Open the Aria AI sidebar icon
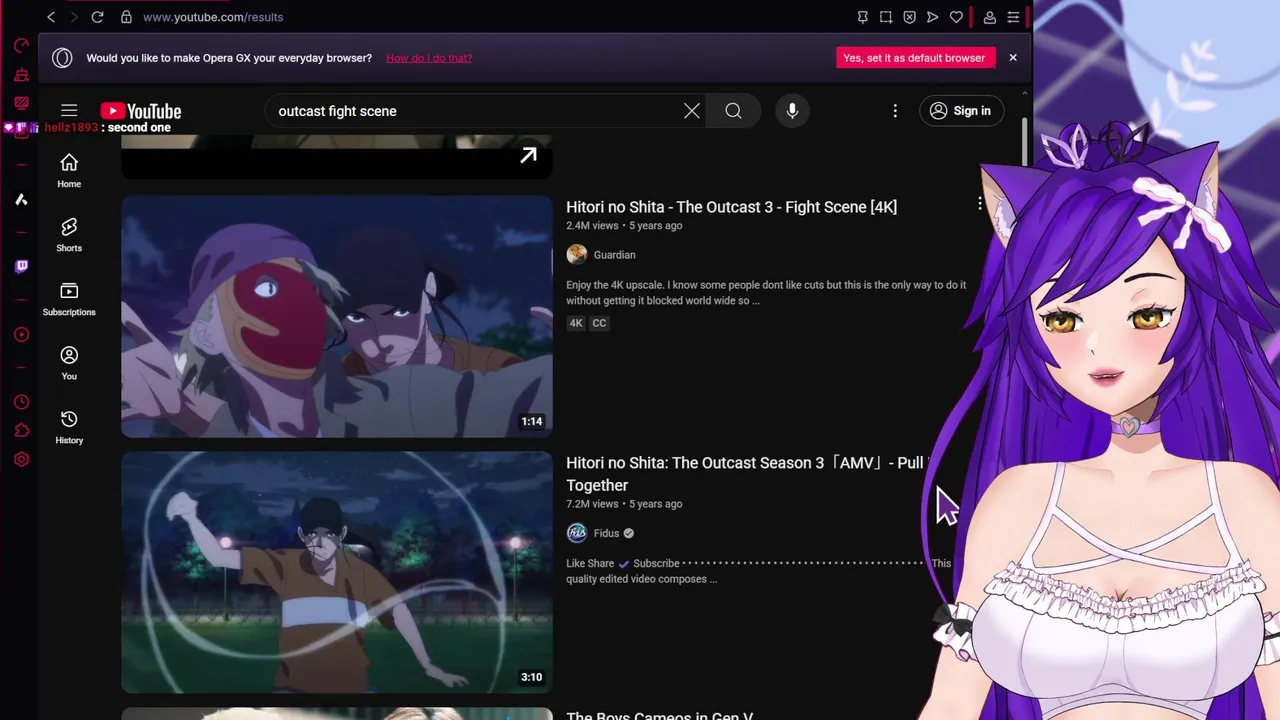Screen dimensions: 1280x720 tap(21, 200)
